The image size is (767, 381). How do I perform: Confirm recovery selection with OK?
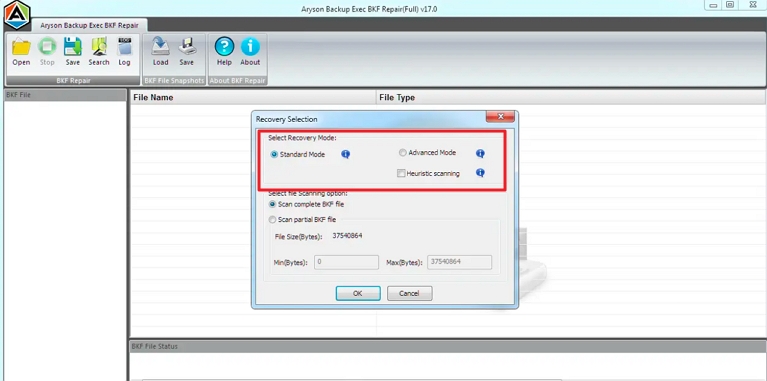click(x=358, y=293)
